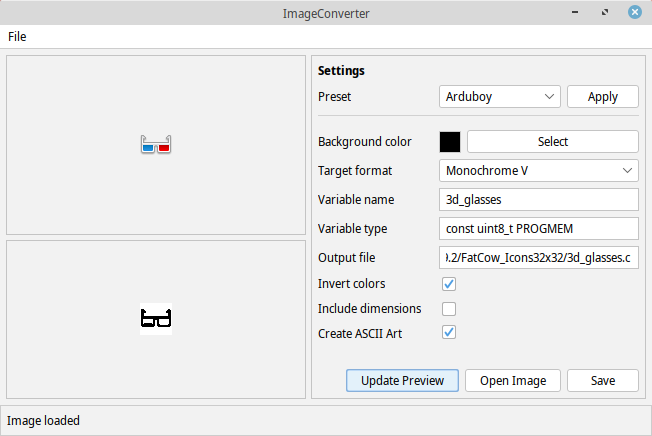Click the Variable name field 3d_glasses
This screenshot has height=436, width=652.
click(538, 200)
